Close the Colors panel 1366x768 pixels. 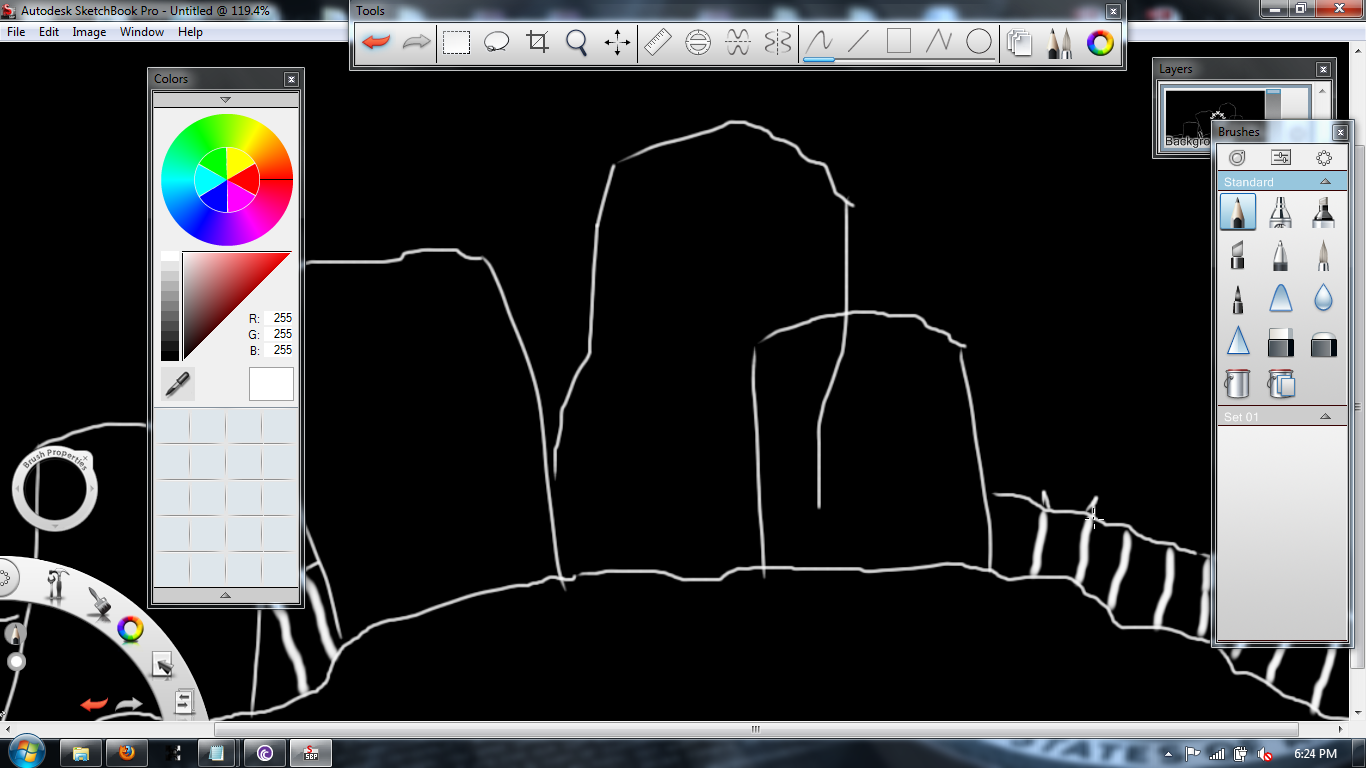(x=291, y=79)
